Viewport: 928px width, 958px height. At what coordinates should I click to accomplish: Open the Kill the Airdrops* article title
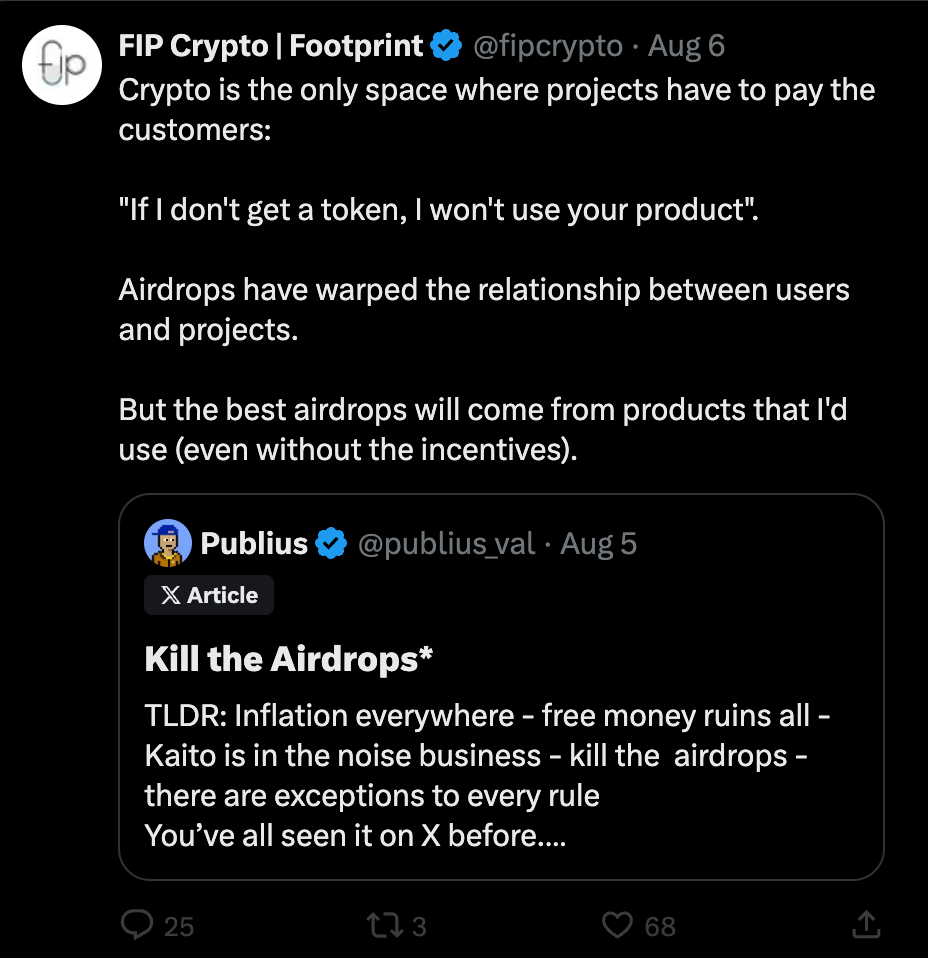(x=289, y=659)
